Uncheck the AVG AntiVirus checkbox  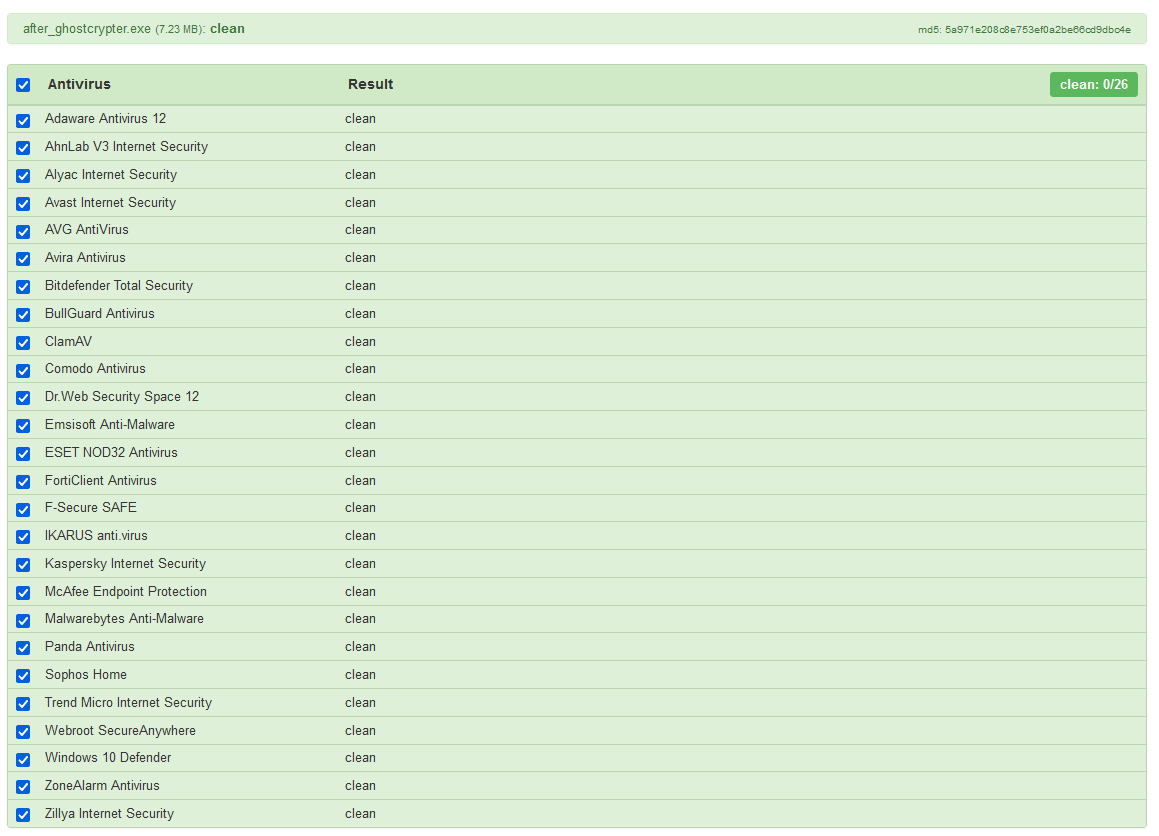point(23,231)
